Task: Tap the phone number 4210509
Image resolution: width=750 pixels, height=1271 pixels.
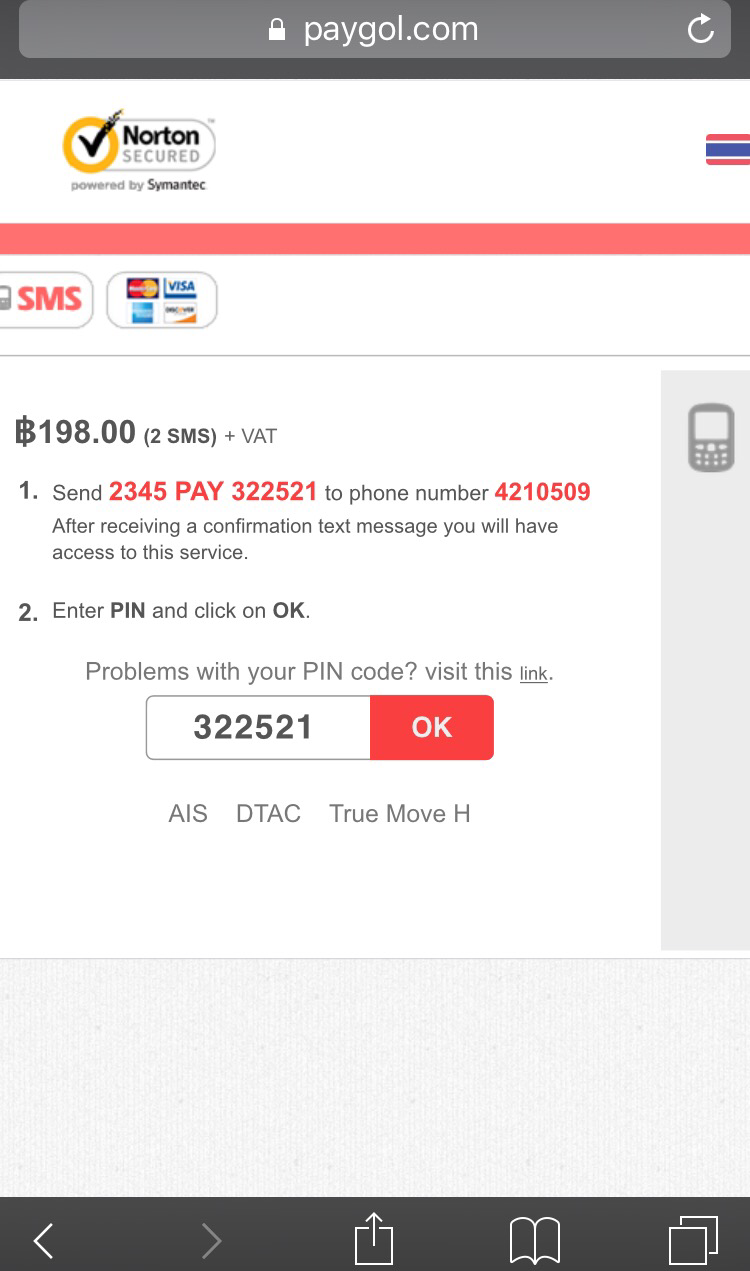Action: click(x=543, y=492)
